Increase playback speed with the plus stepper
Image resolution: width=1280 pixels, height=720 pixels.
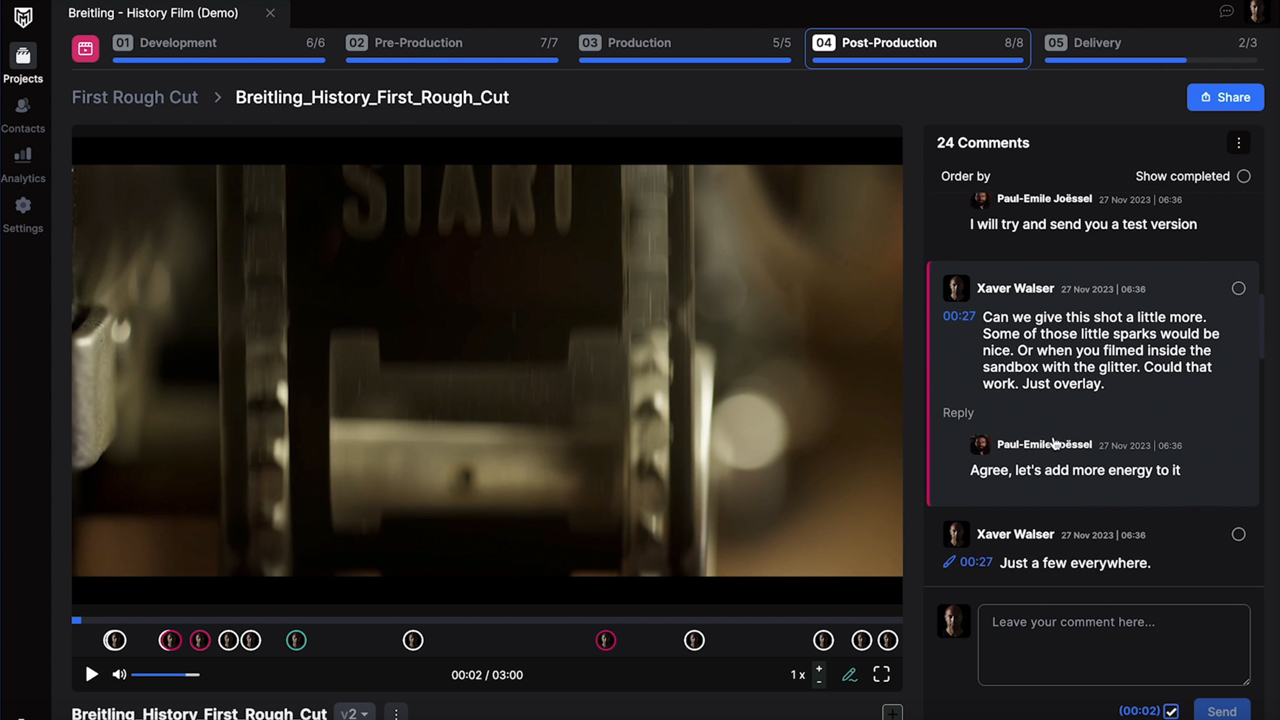point(819,669)
